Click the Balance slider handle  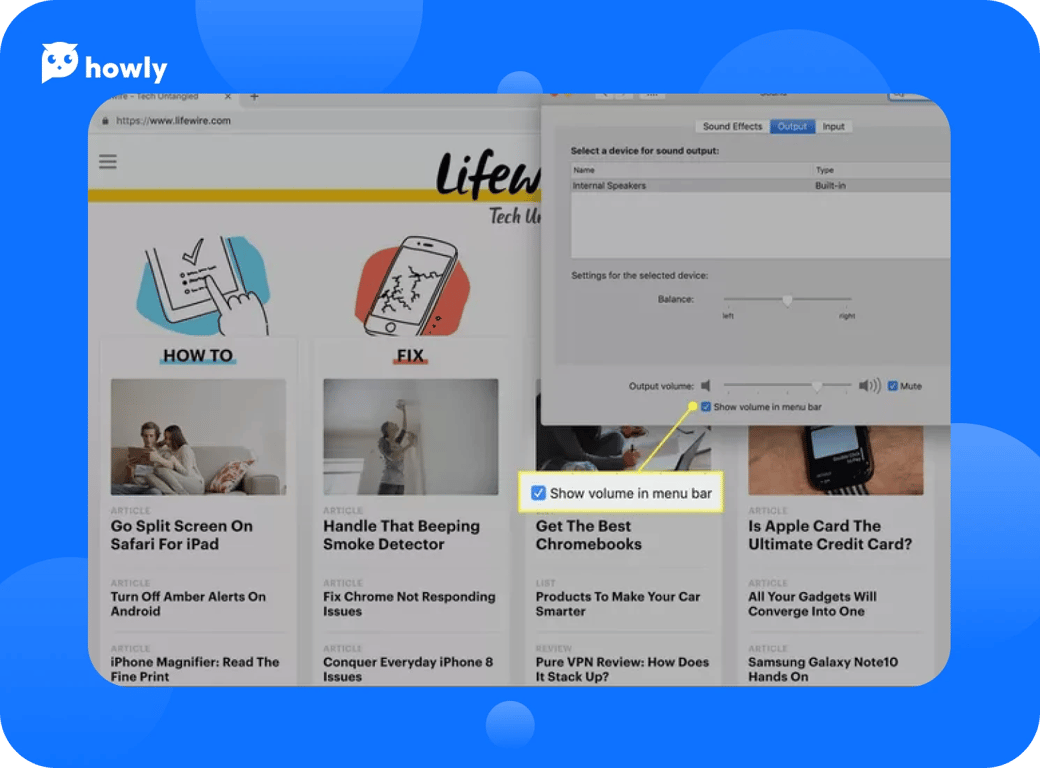[x=787, y=299]
